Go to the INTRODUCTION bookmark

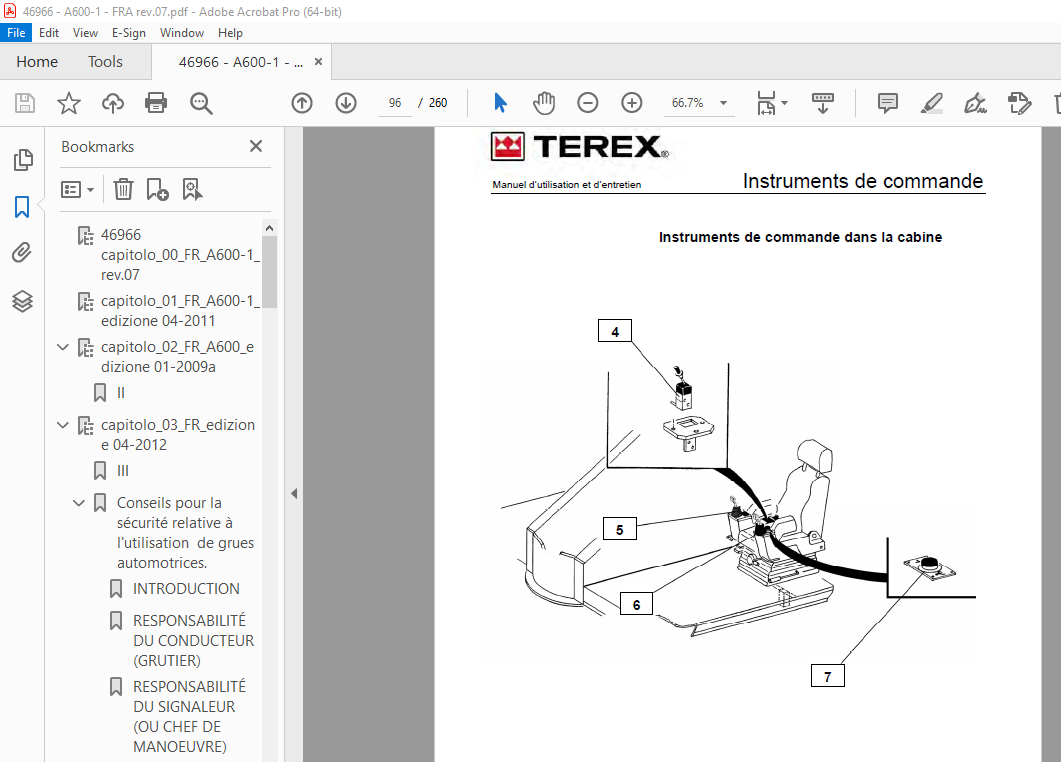coord(186,589)
